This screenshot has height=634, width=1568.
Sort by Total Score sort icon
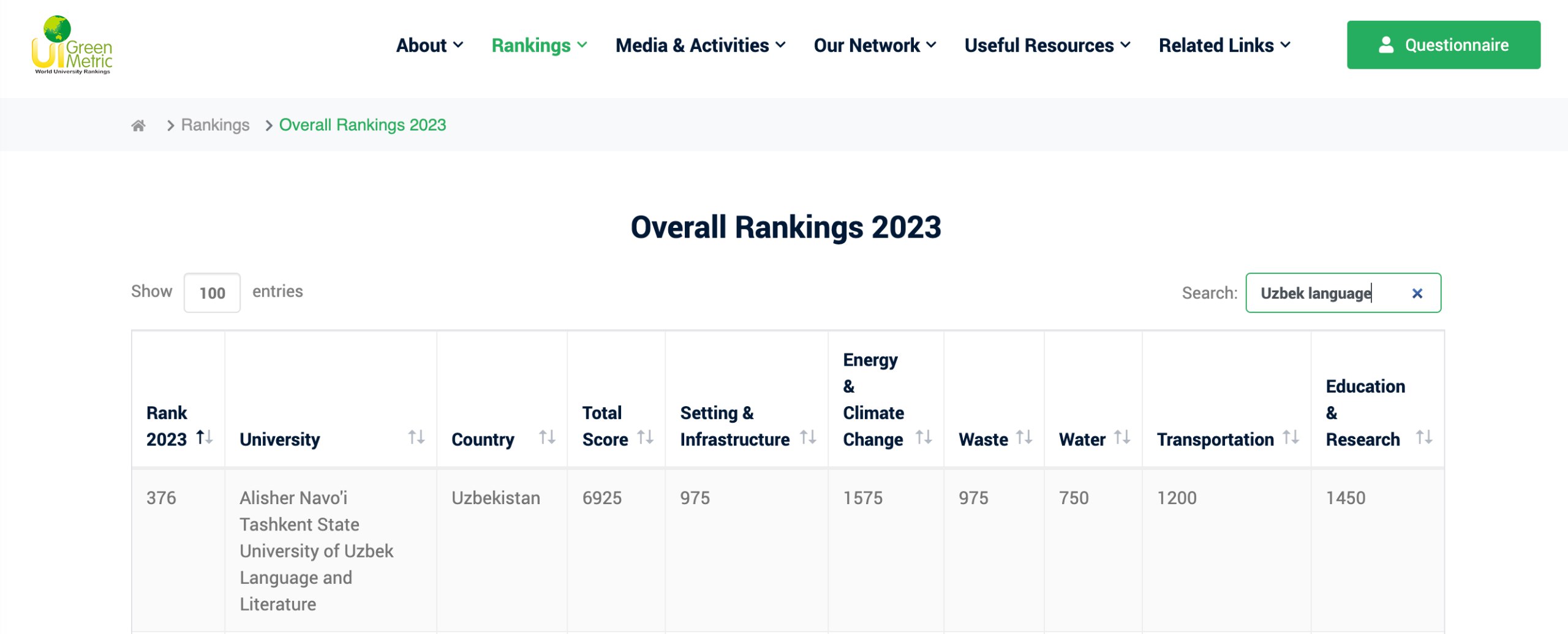(x=645, y=437)
